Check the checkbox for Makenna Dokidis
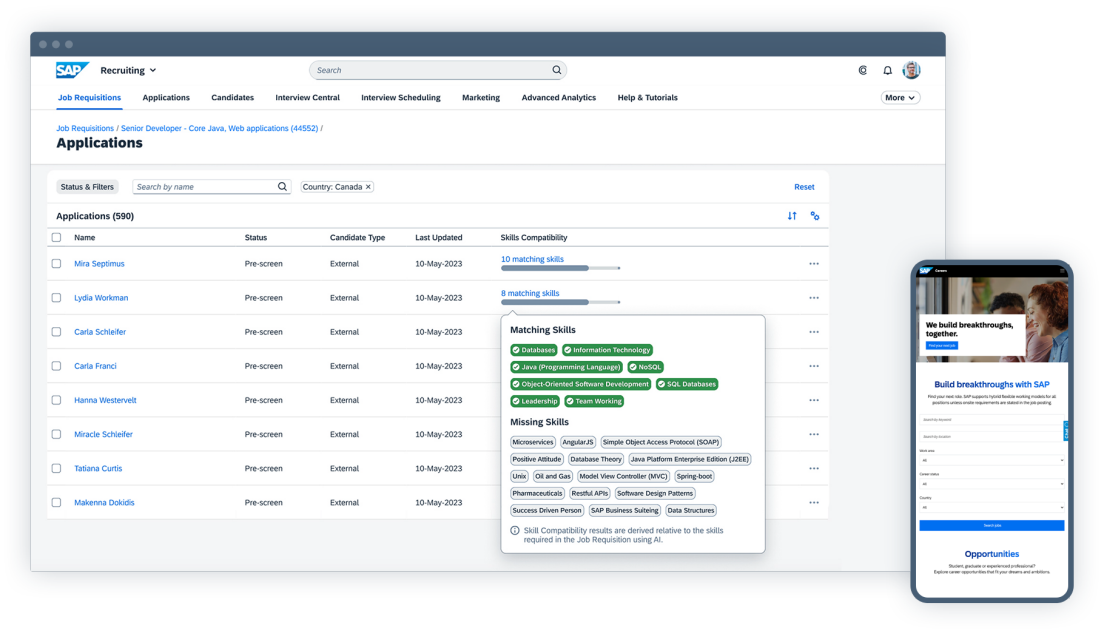 (x=56, y=502)
